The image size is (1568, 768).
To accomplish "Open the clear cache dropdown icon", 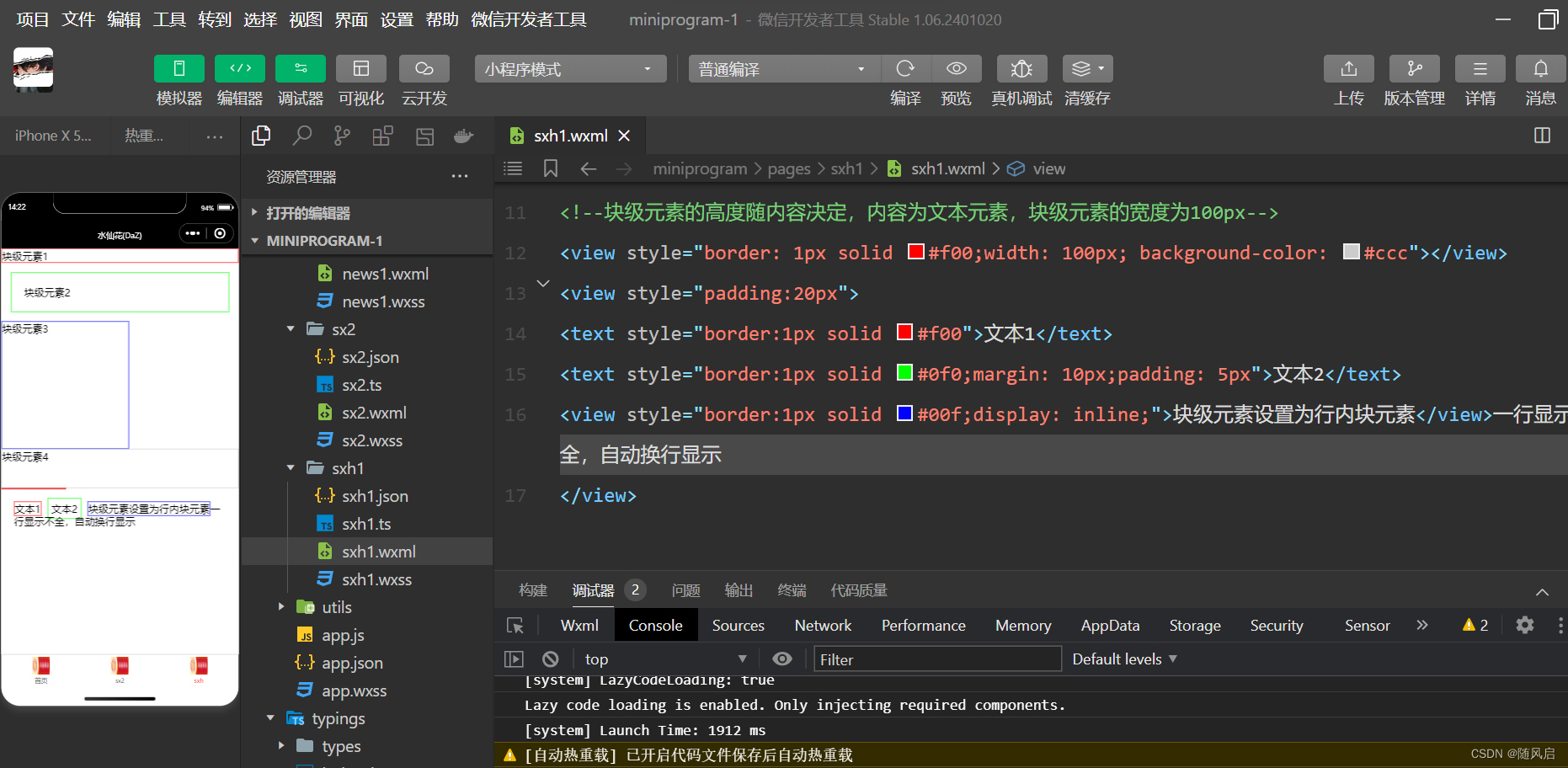I will click(1087, 68).
